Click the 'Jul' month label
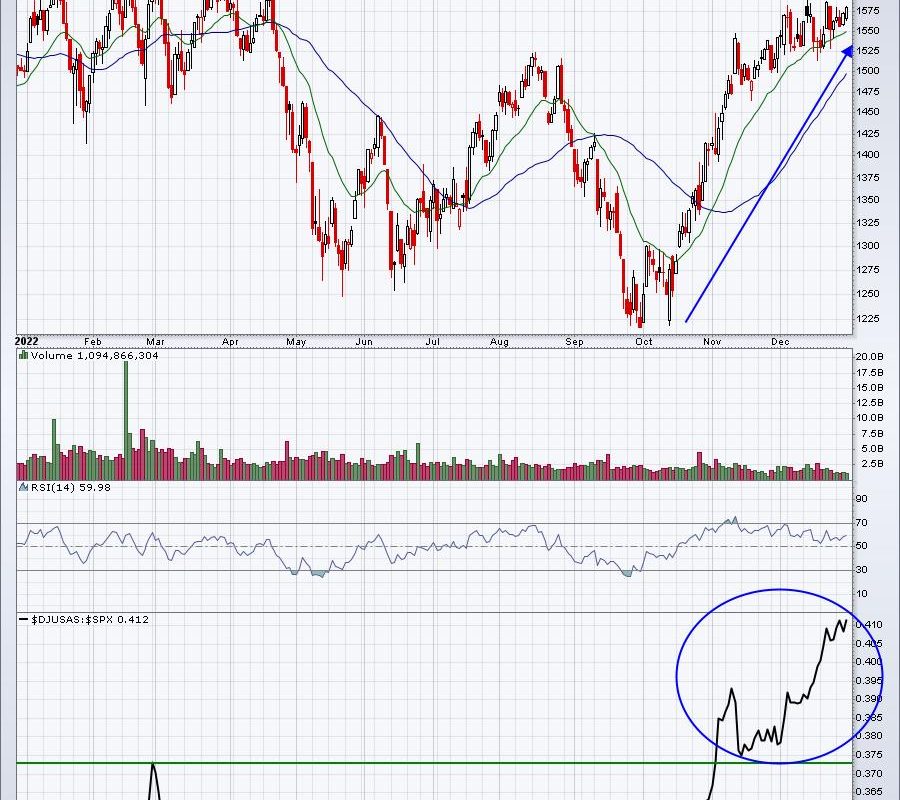The image size is (900, 800). click(432, 341)
